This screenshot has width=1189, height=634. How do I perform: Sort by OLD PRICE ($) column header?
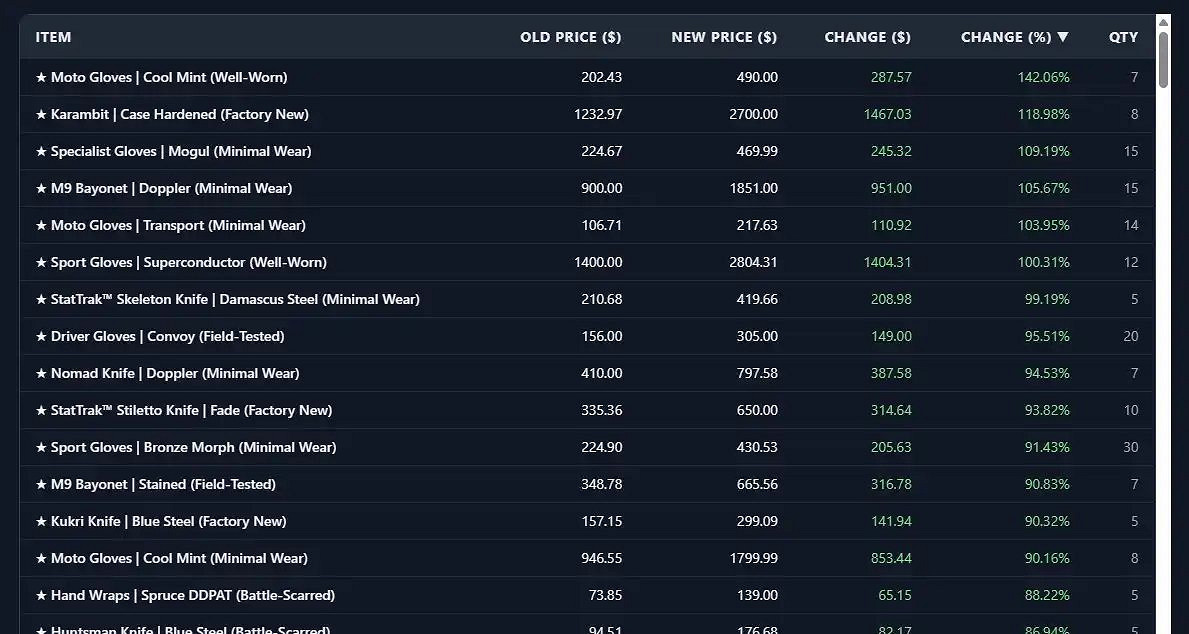[x=570, y=37]
